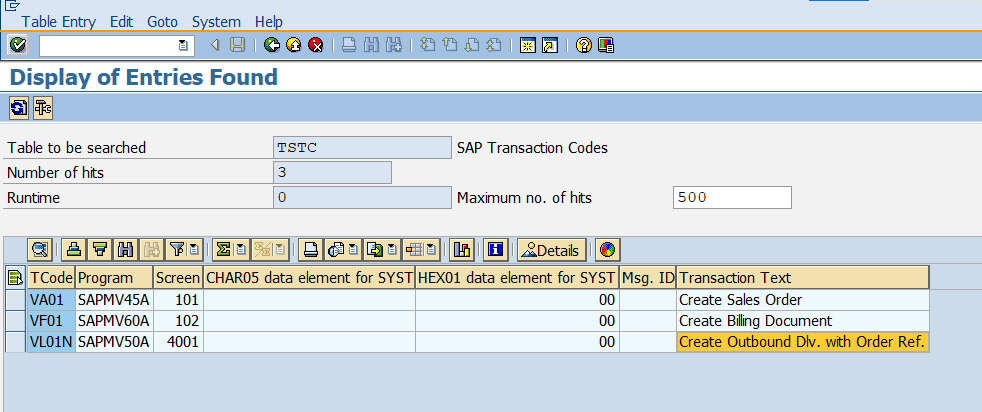Image resolution: width=982 pixels, height=412 pixels.
Task: Click the Print icon in the standard toolbar
Action: click(x=349, y=45)
